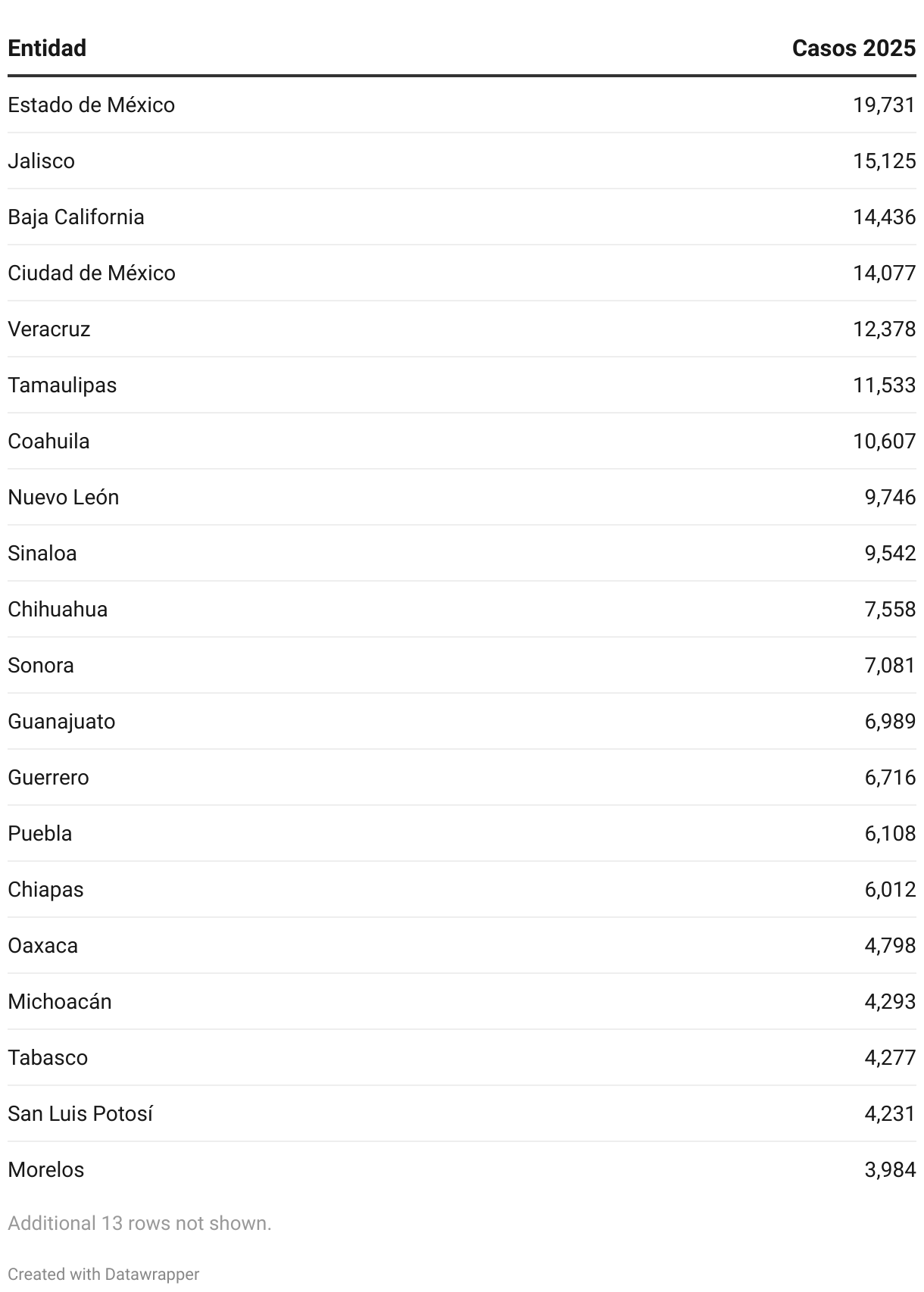Select the Puebla row

[462, 834]
